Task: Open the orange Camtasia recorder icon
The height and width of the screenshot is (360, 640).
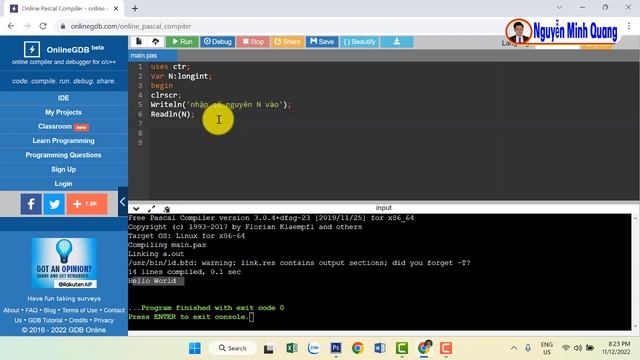Action: point(446,348)
